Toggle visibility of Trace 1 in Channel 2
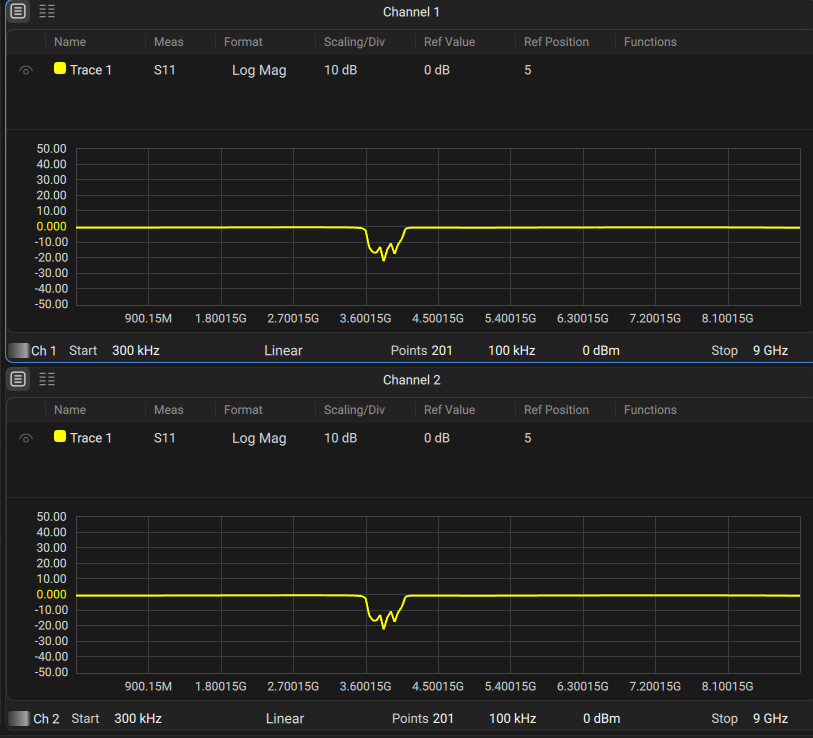The height and width of the screenshot is (738, 813). click(25, 438)
